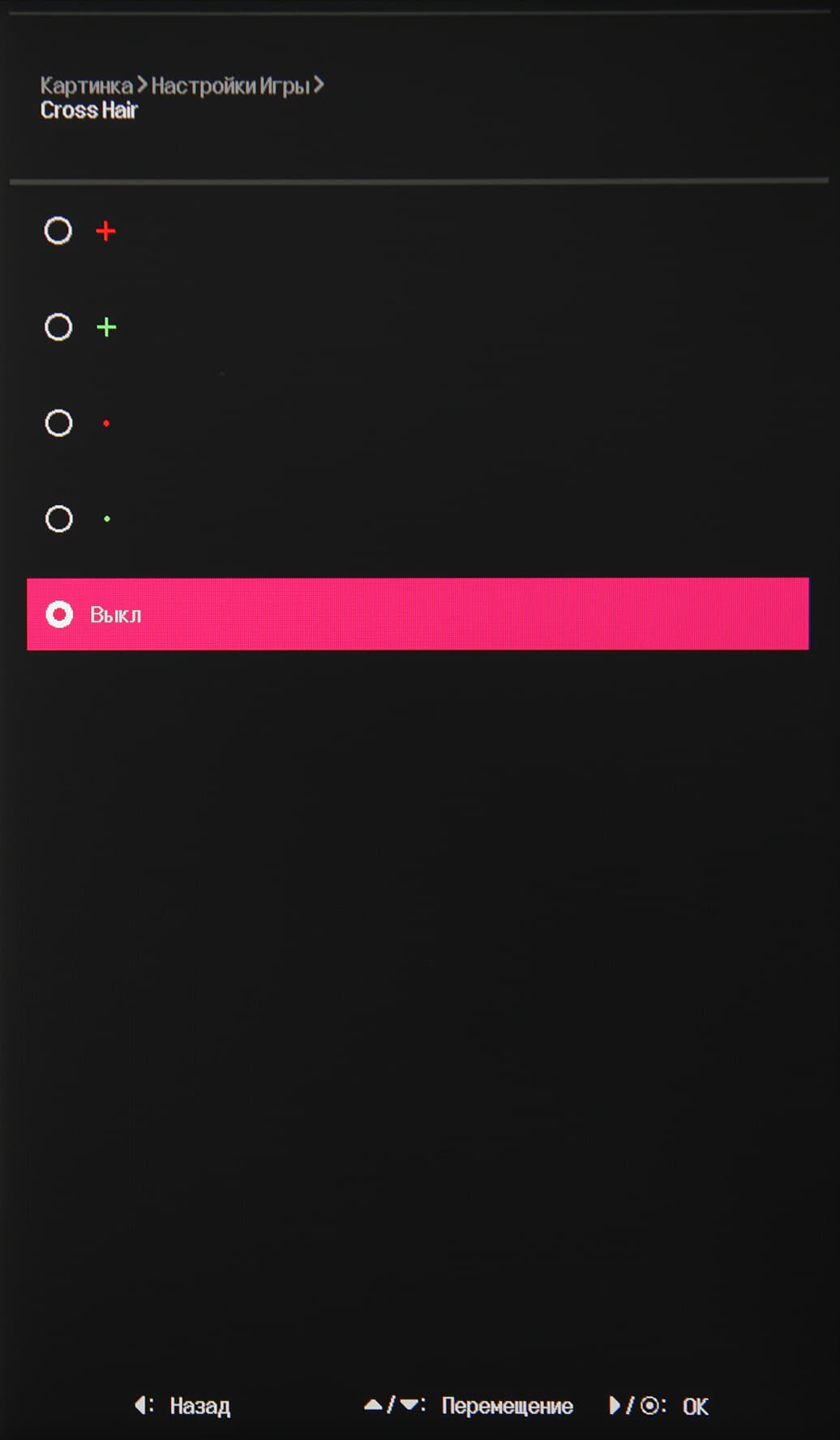
Task: Click the green cross crosshair icon
Action: (106, 327)
